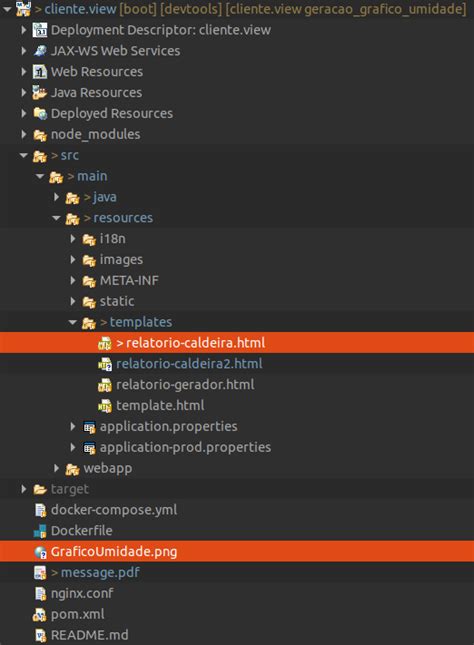Expand the webapp folder arrow
The width and height of the screenshot is (474, 645).
point(57,468)
